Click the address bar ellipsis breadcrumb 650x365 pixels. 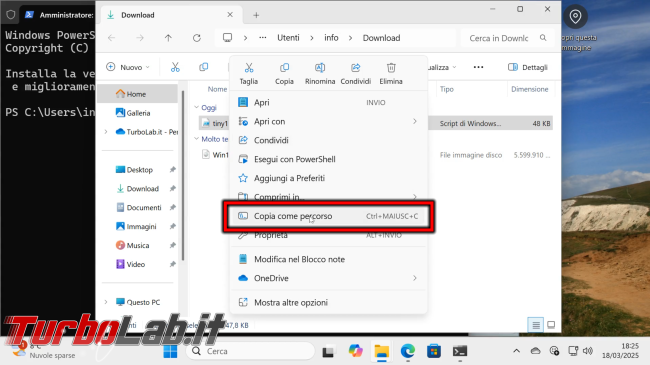[x=263, y=38]
